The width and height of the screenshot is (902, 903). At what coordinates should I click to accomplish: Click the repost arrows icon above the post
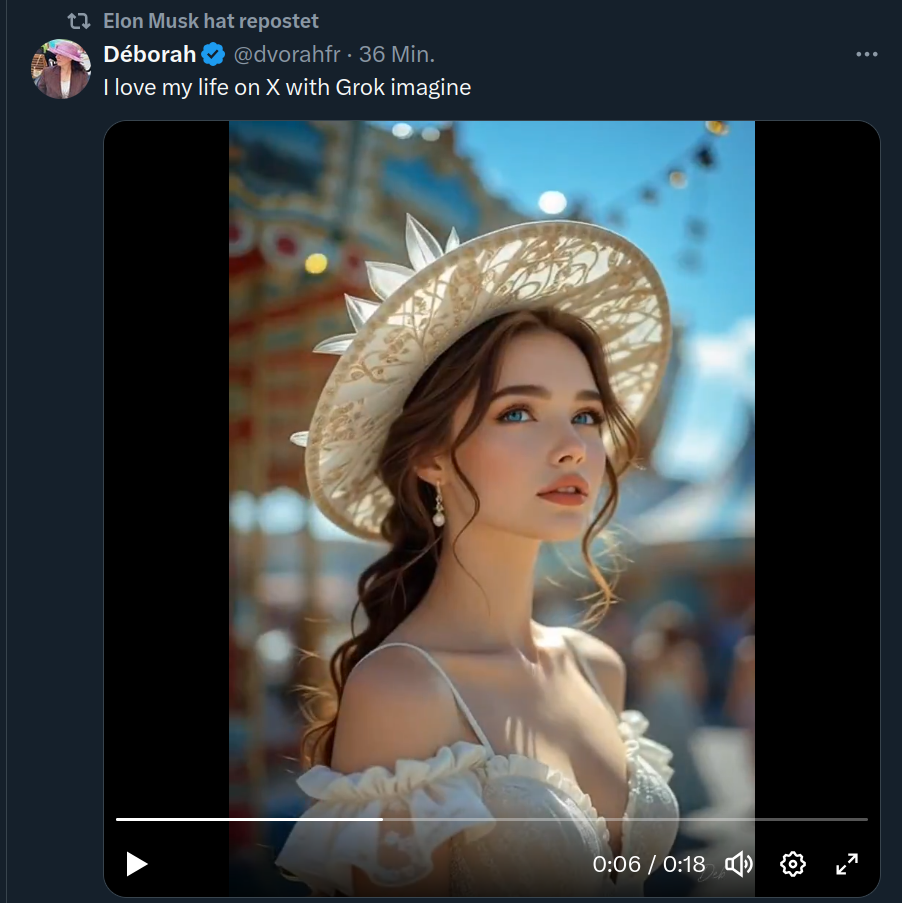79,21
